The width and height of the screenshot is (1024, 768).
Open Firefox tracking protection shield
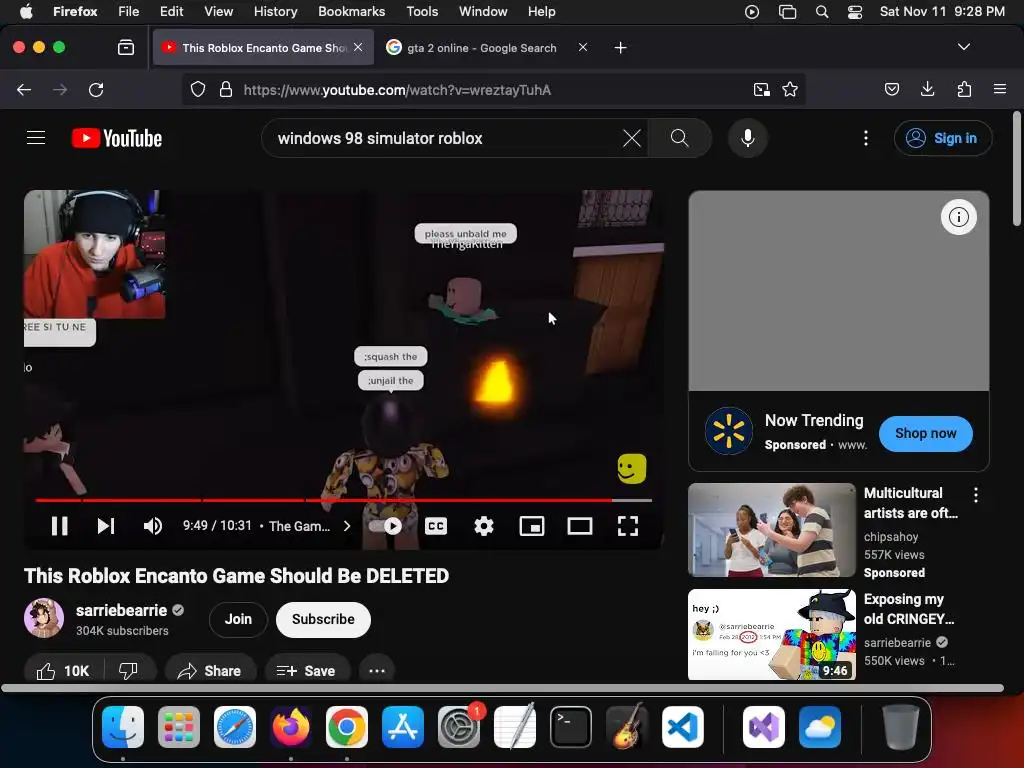click(x=198, y=89)
